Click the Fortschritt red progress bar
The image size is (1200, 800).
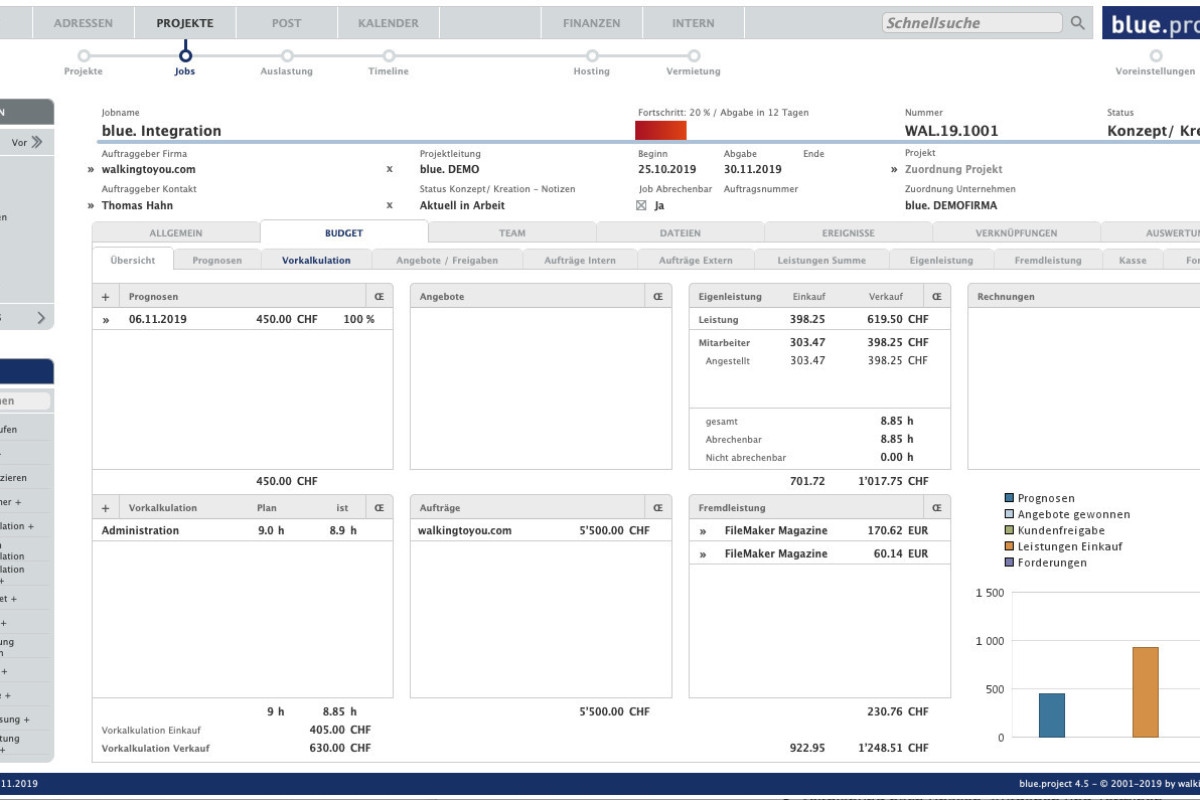(x=661, y=130)
